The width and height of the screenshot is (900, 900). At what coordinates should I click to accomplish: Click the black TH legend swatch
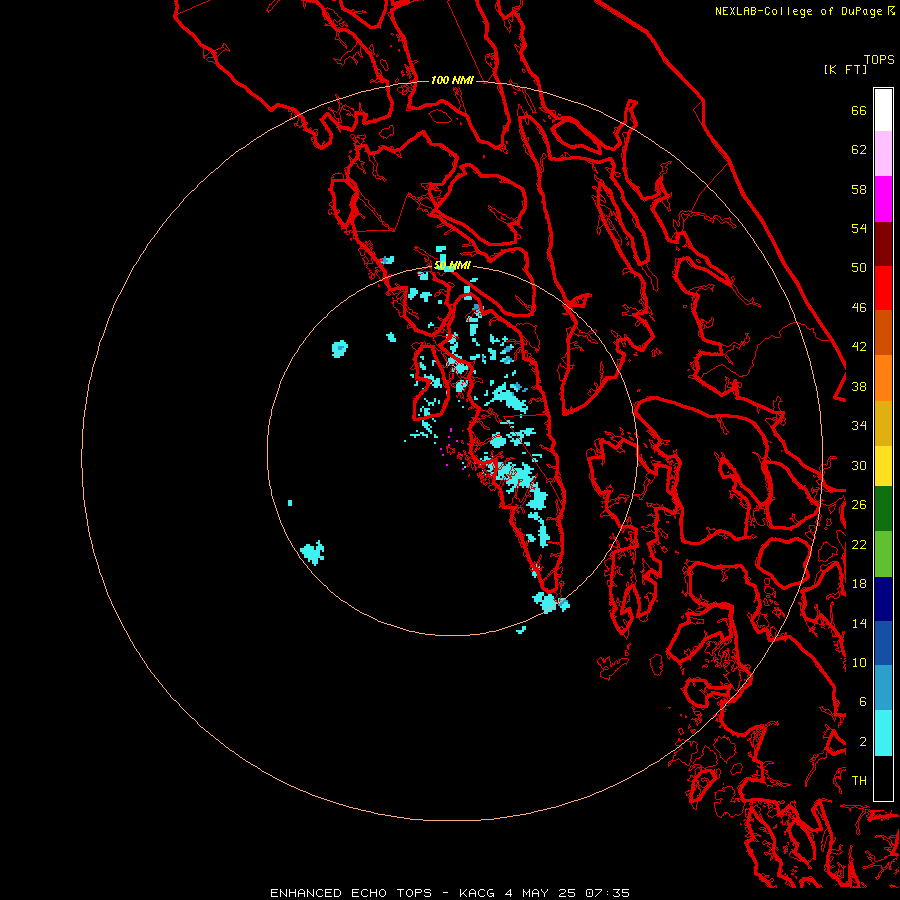pyautogui.click(x=883, y=778)
